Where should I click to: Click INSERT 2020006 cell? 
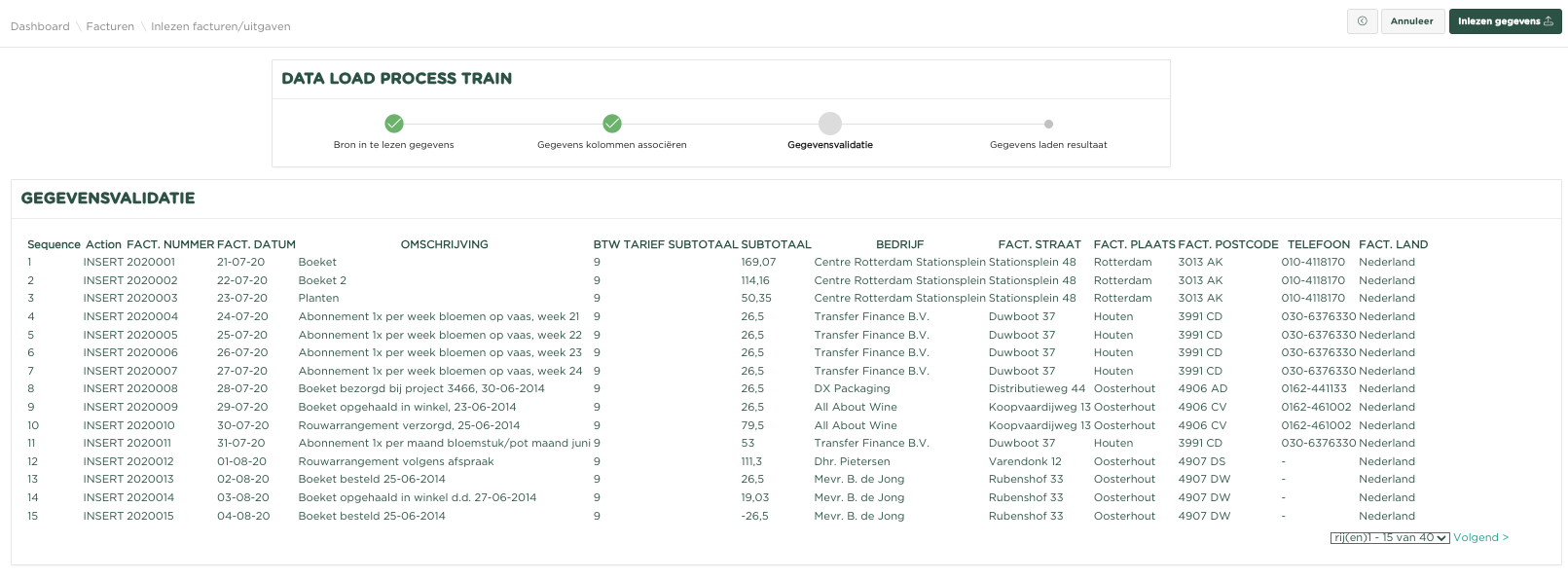tap(130, 352)
